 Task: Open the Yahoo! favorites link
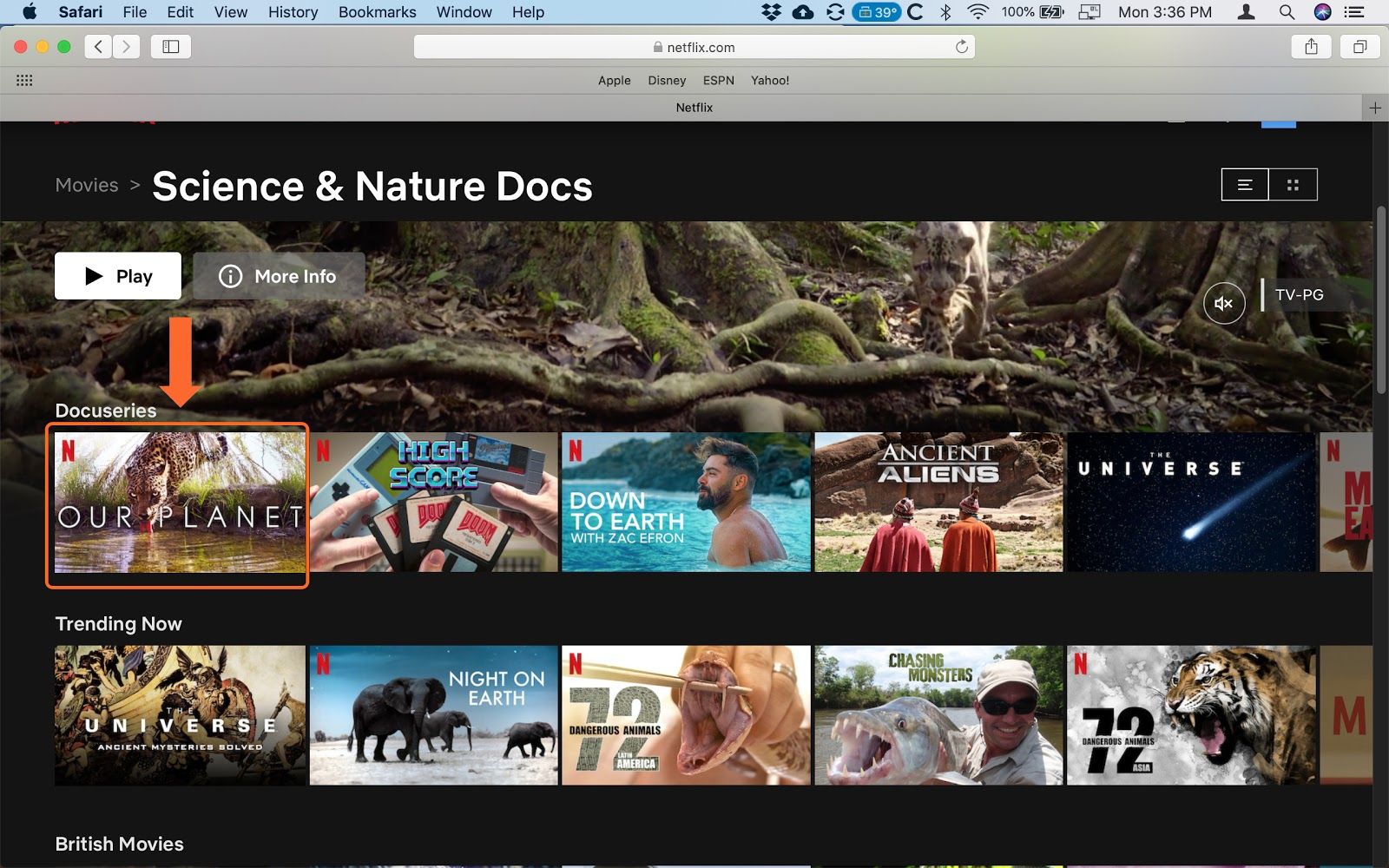pos(770,80)
